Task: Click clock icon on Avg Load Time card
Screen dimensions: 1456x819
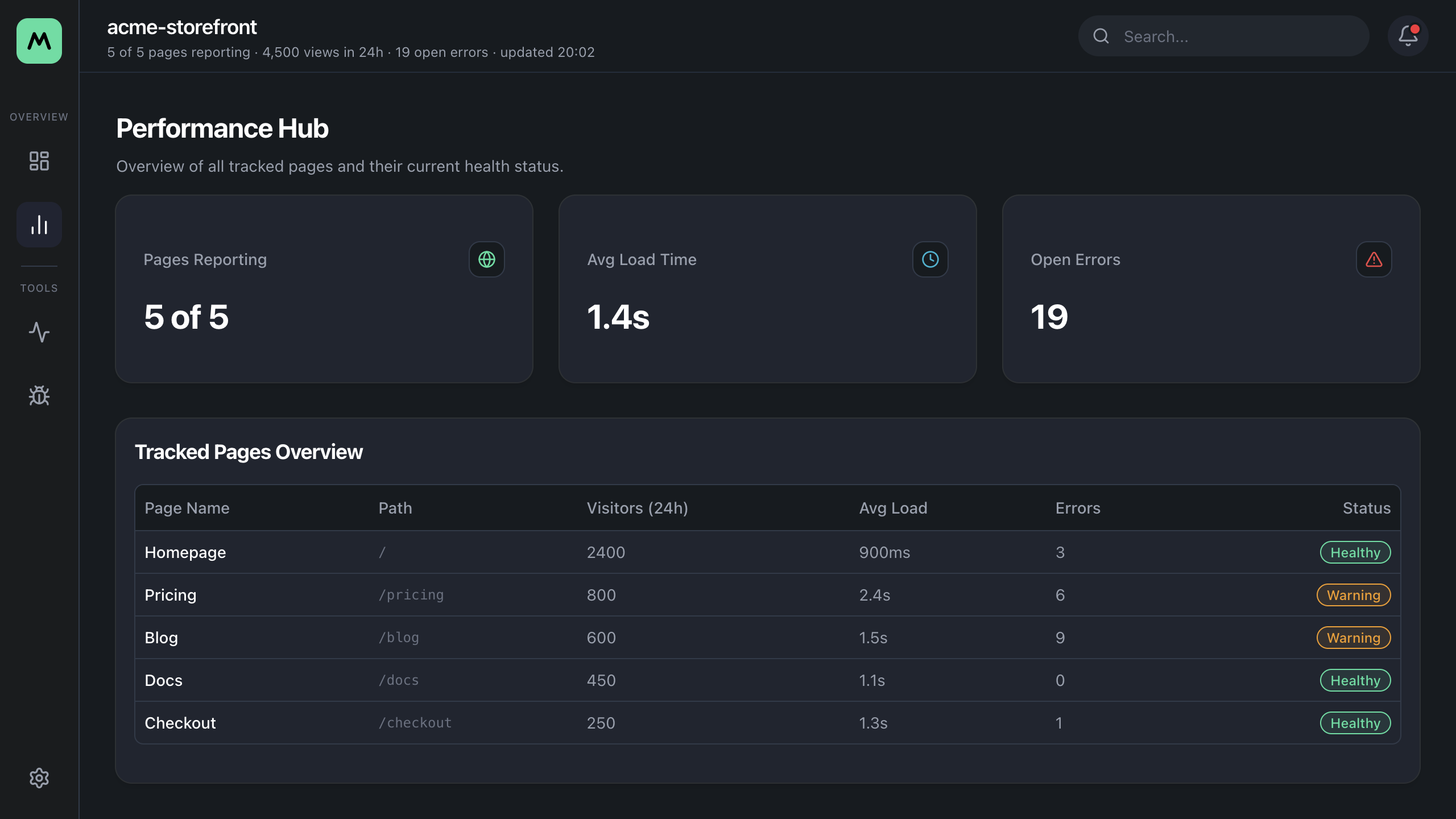Action: [x=930, y=259]
